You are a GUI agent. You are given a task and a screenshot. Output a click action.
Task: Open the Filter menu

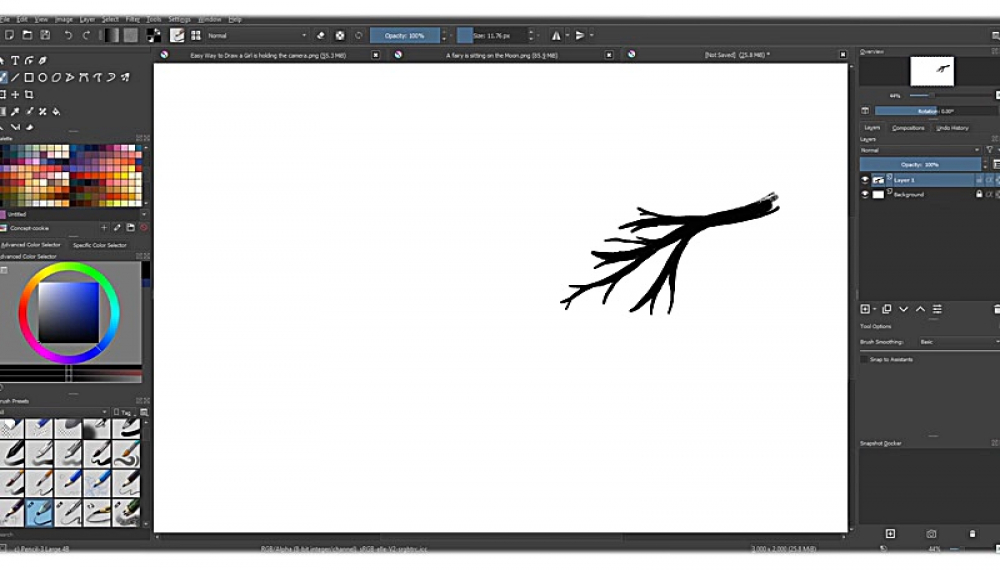(133, 19)
